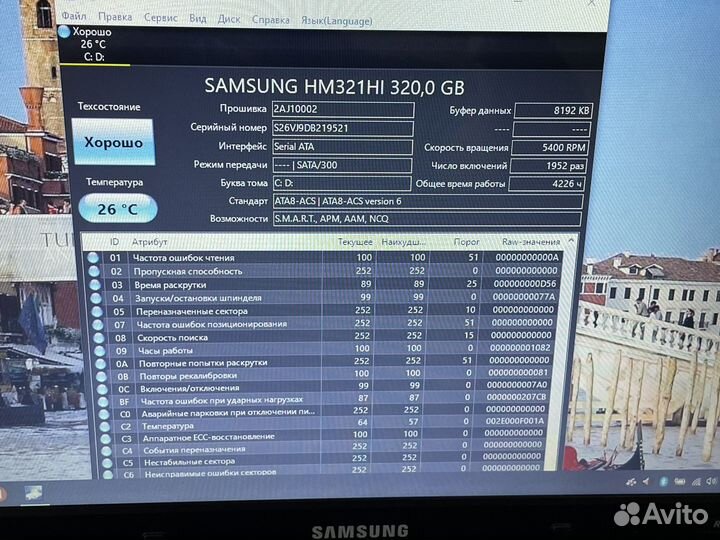Click the Текущее column header

pyautogui.click(x=355, y=242)
